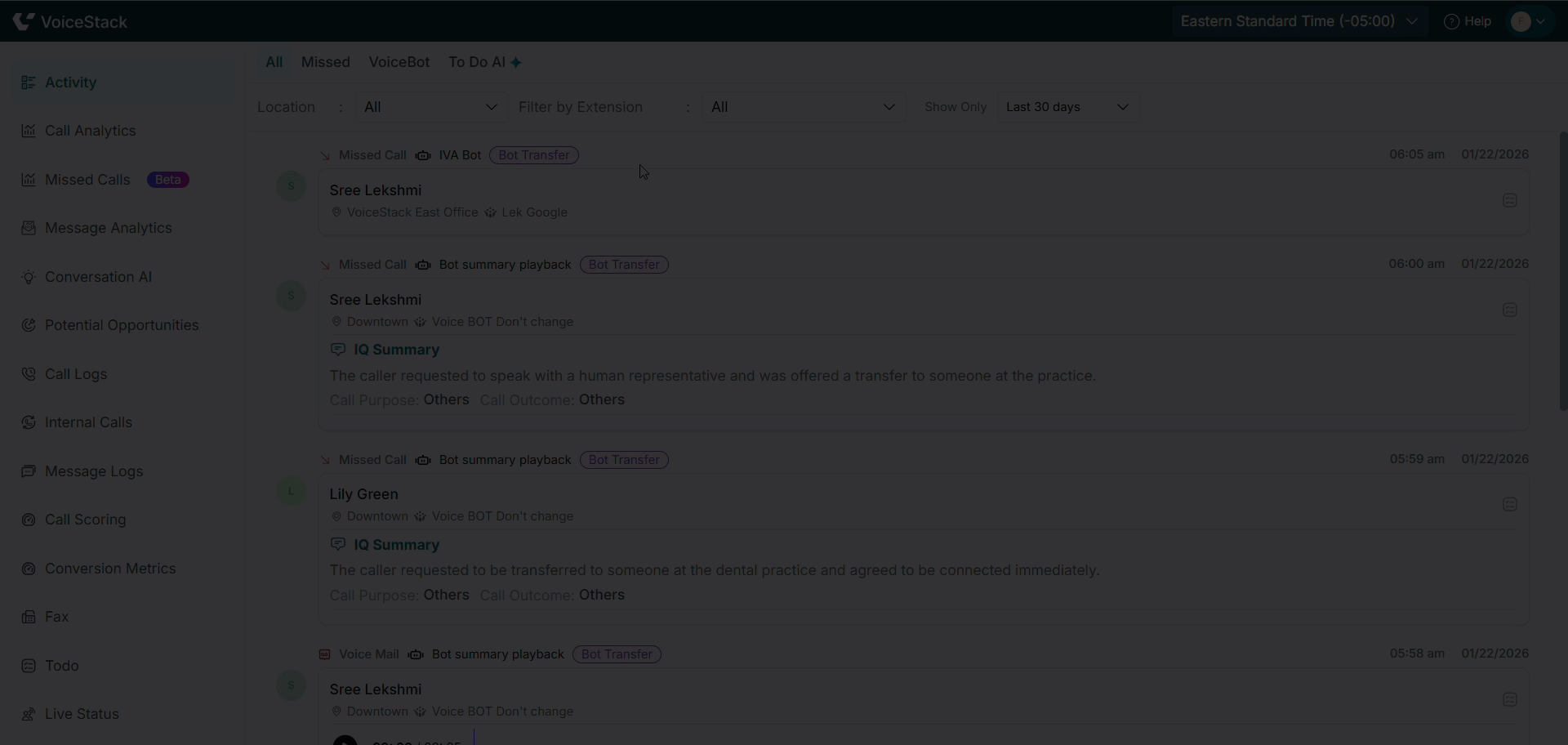Open Call Scoring link
The height and width of the screenshot is (745, 1568).
tap(86, 520)
